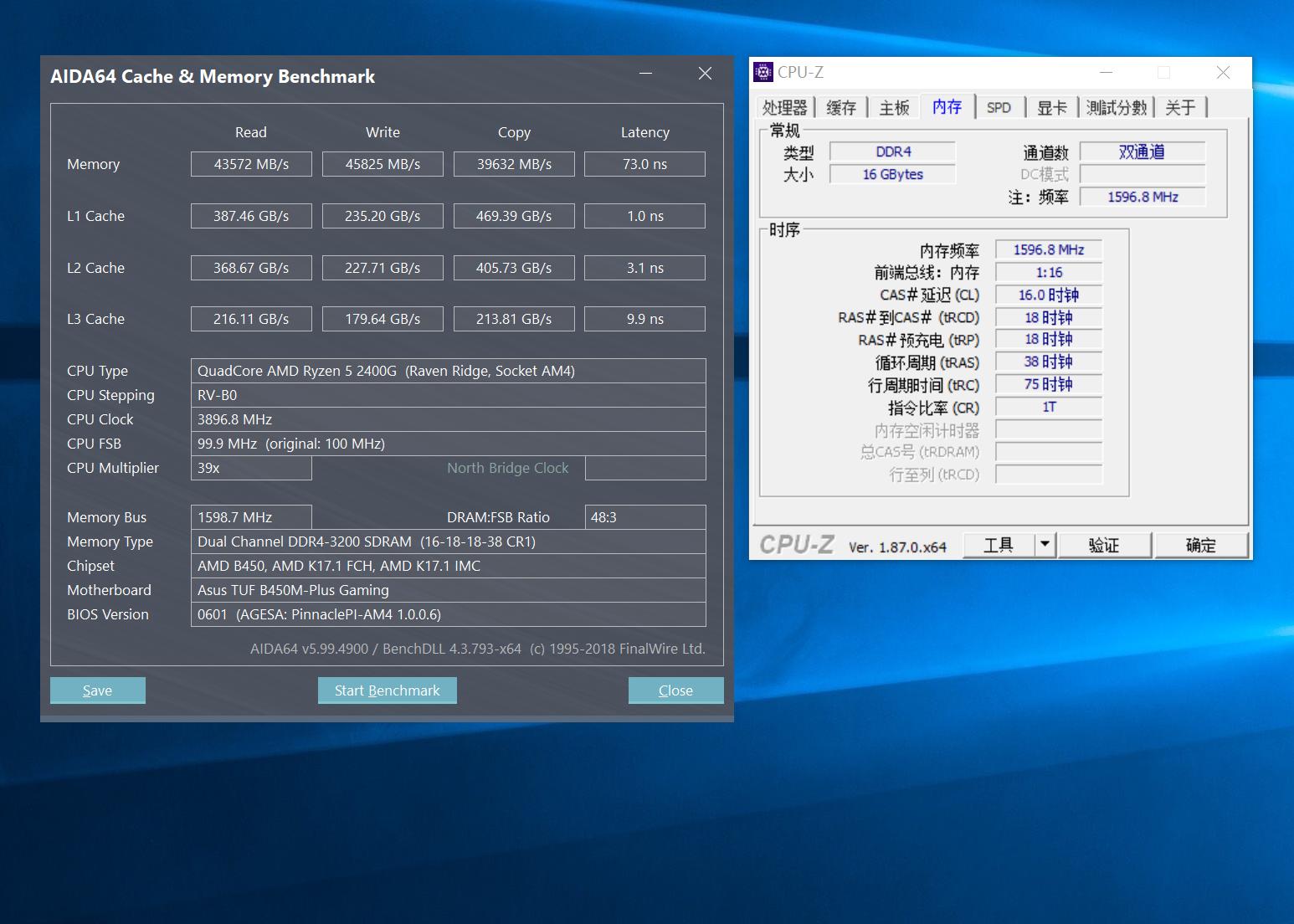The height and width of the screenshot is (924, 1294).
Task: Select the 内存 tab
Action: [946, 106]
